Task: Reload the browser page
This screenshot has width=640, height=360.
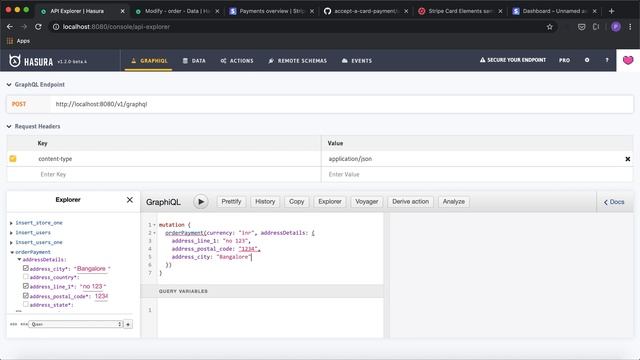Action: point(38,27)
